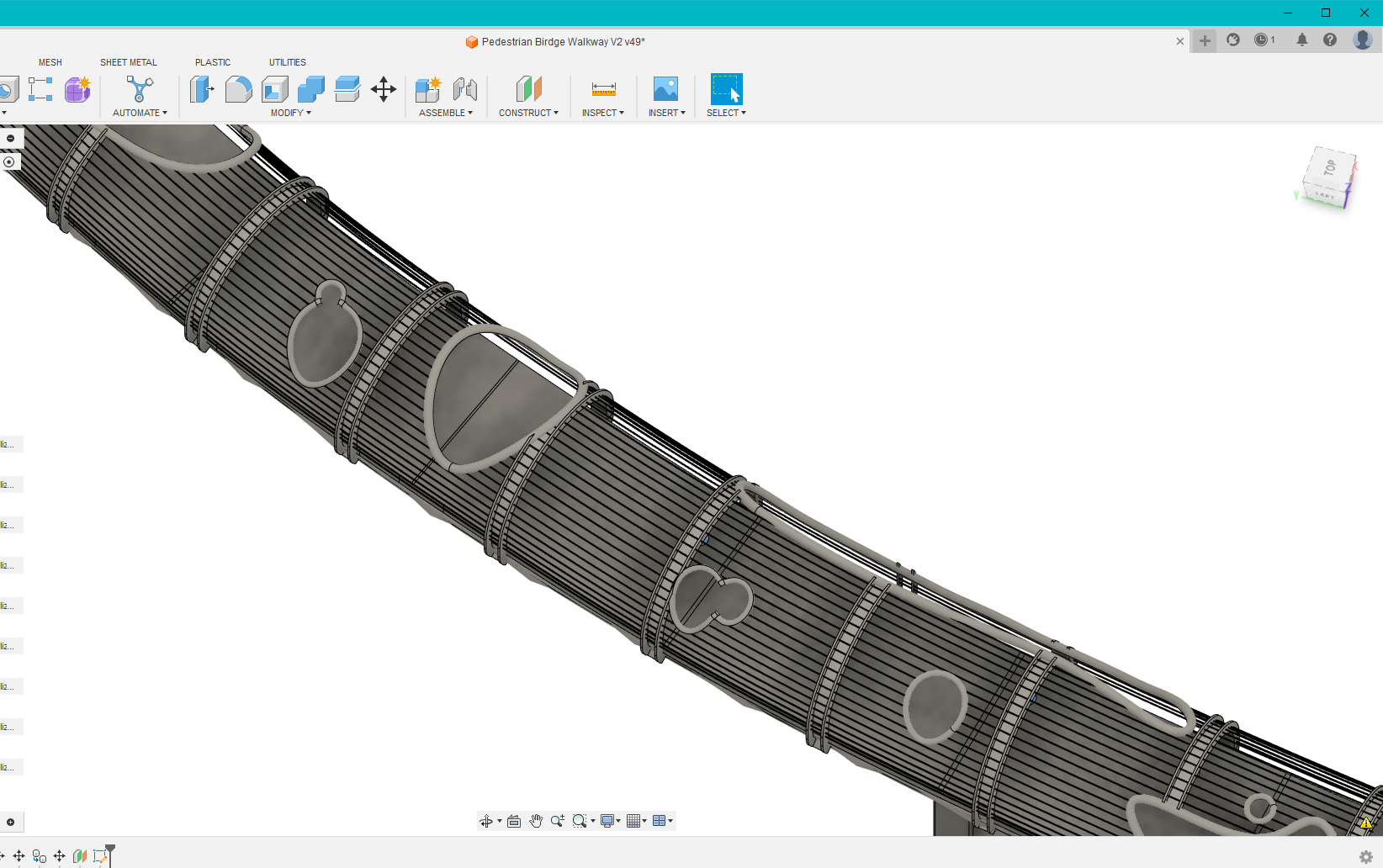Select the Orbit tool at screen bottom
The image size is (1383, 868).
click(x=488, y=820)
